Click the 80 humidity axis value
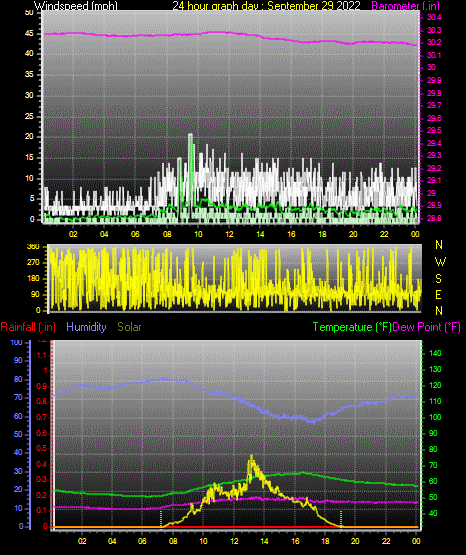The image size is (466, 555). 18,380
